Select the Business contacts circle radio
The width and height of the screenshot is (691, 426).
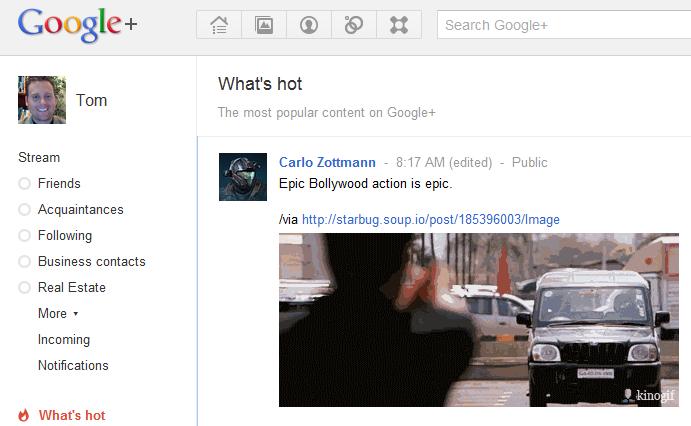(24, 261)
